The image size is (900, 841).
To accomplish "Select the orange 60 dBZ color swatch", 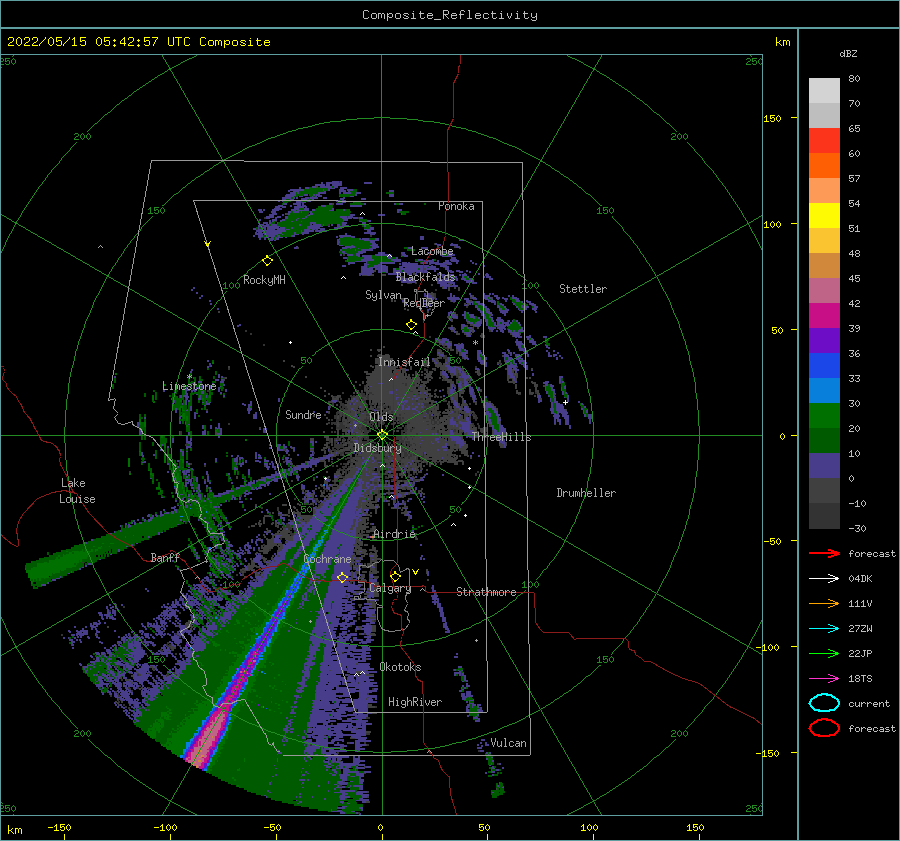I will (824, 165).
